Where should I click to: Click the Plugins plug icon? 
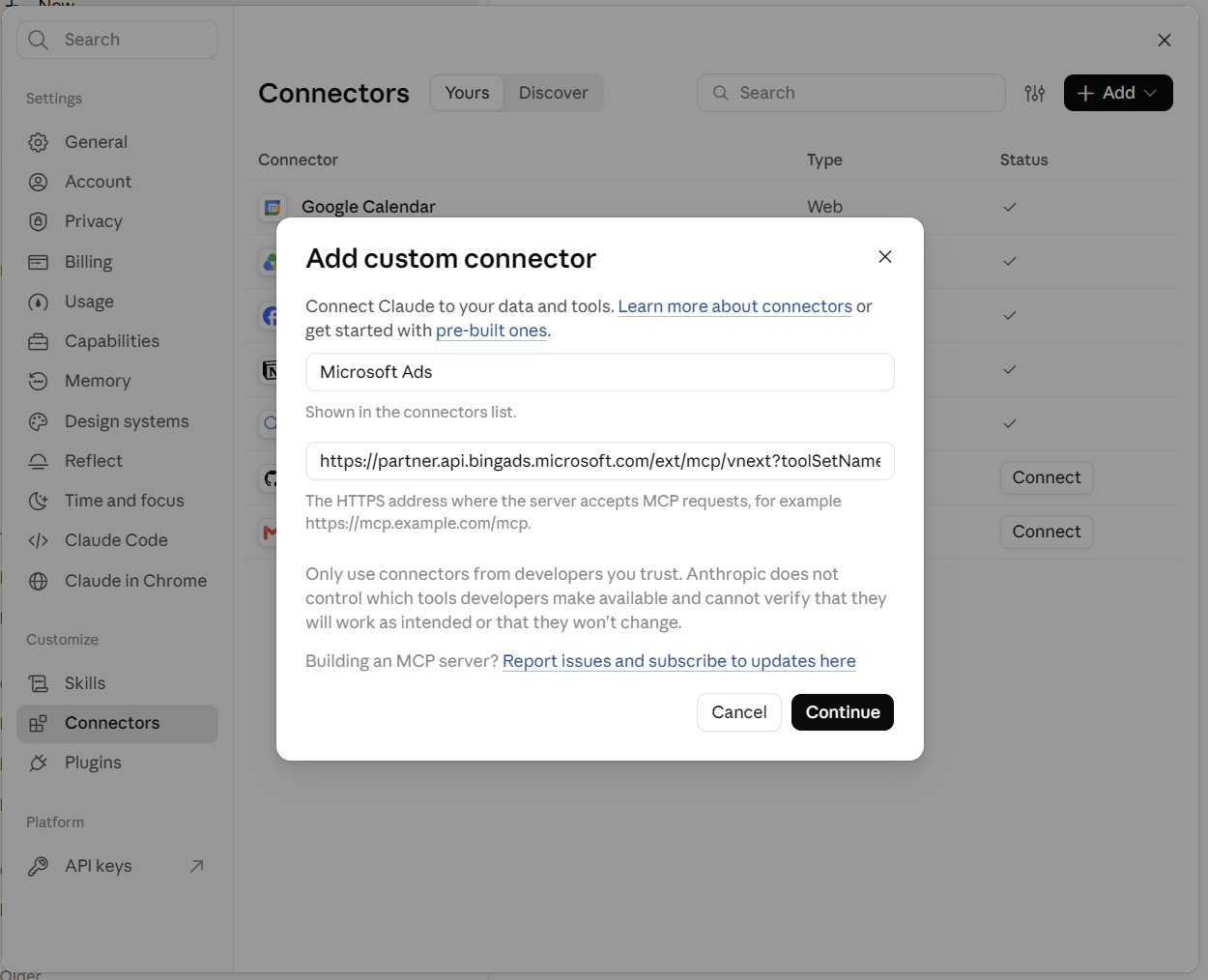point(38,763)
